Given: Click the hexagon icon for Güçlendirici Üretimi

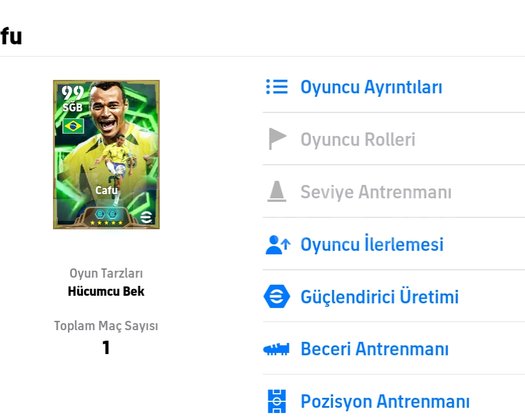Looking at the screenshot, I should pos(277,296).
